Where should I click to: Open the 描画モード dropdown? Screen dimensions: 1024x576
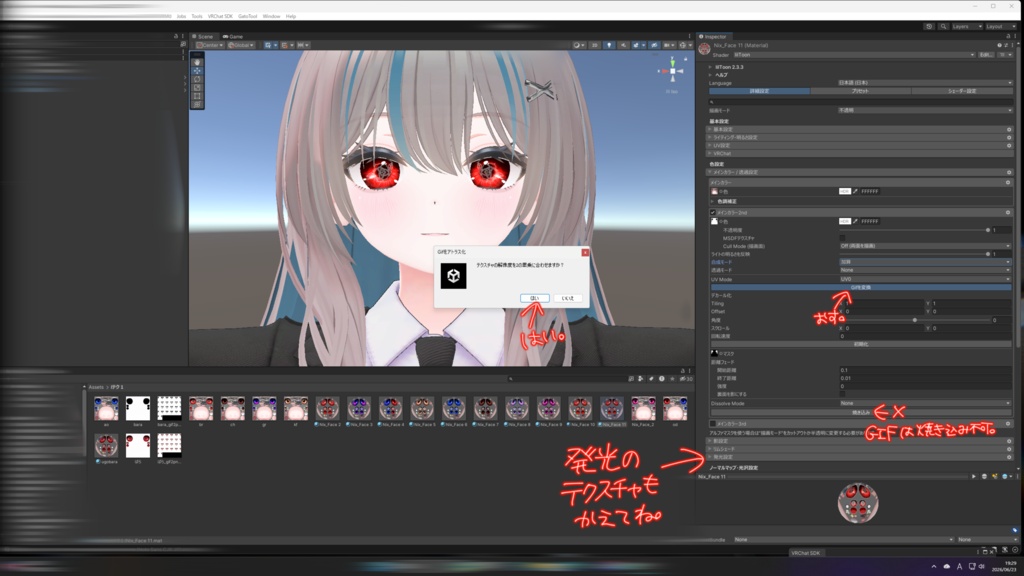[x=925, y=110]
